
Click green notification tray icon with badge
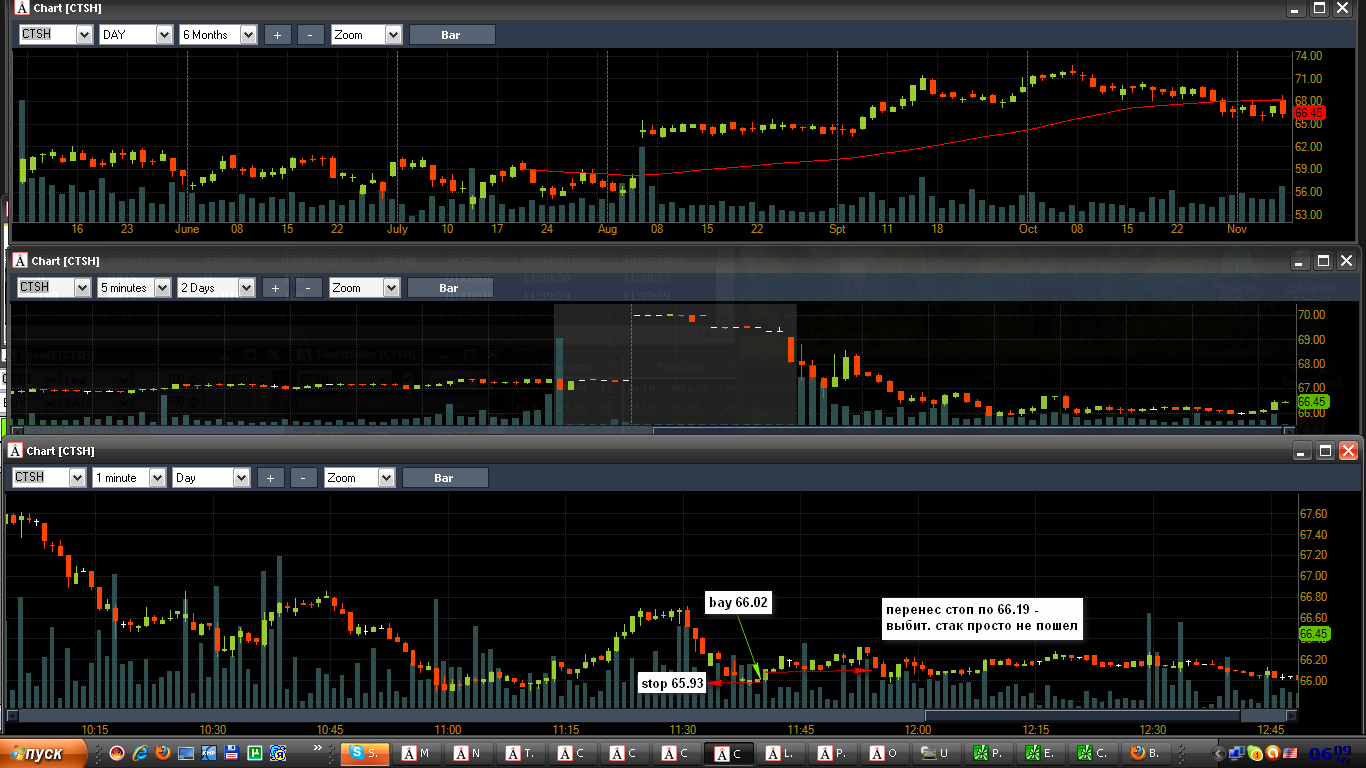1254,754
